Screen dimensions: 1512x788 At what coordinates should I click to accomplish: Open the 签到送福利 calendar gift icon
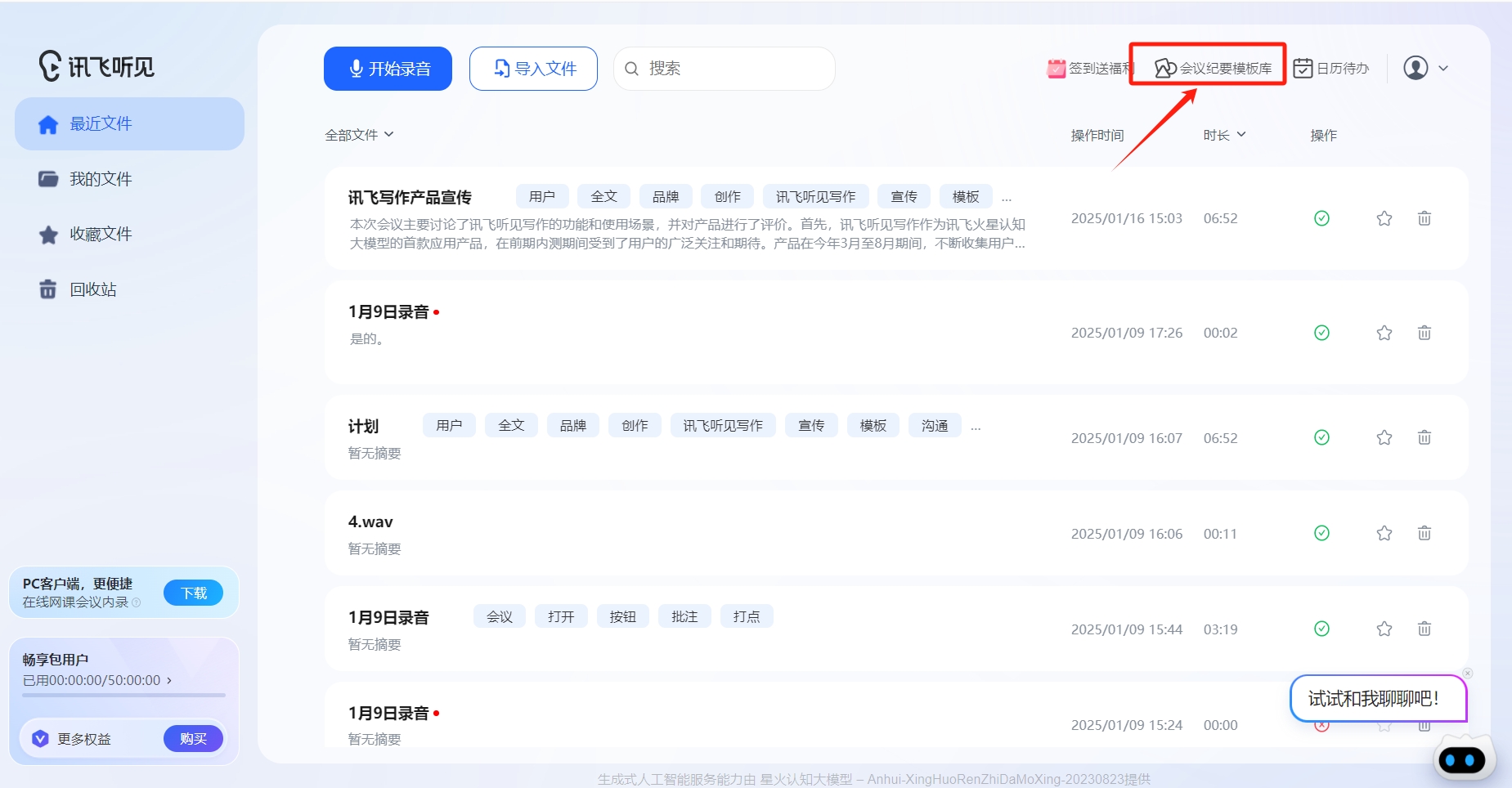click(1057, 69)
